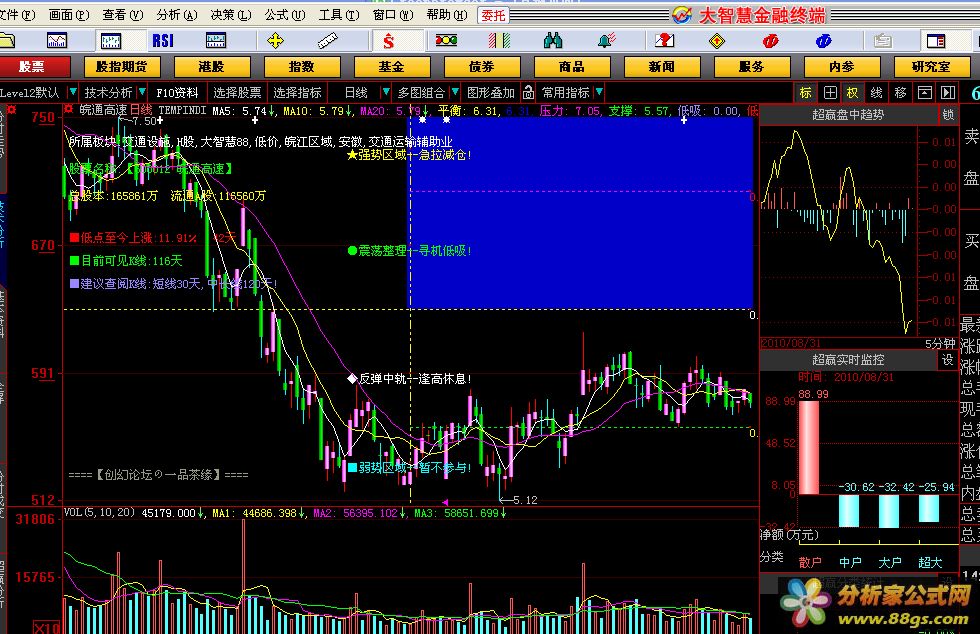Click the RSI indicator toolbar icon
Image resolution: width=980 pixels, height=634 pixels.
point(163,41)
